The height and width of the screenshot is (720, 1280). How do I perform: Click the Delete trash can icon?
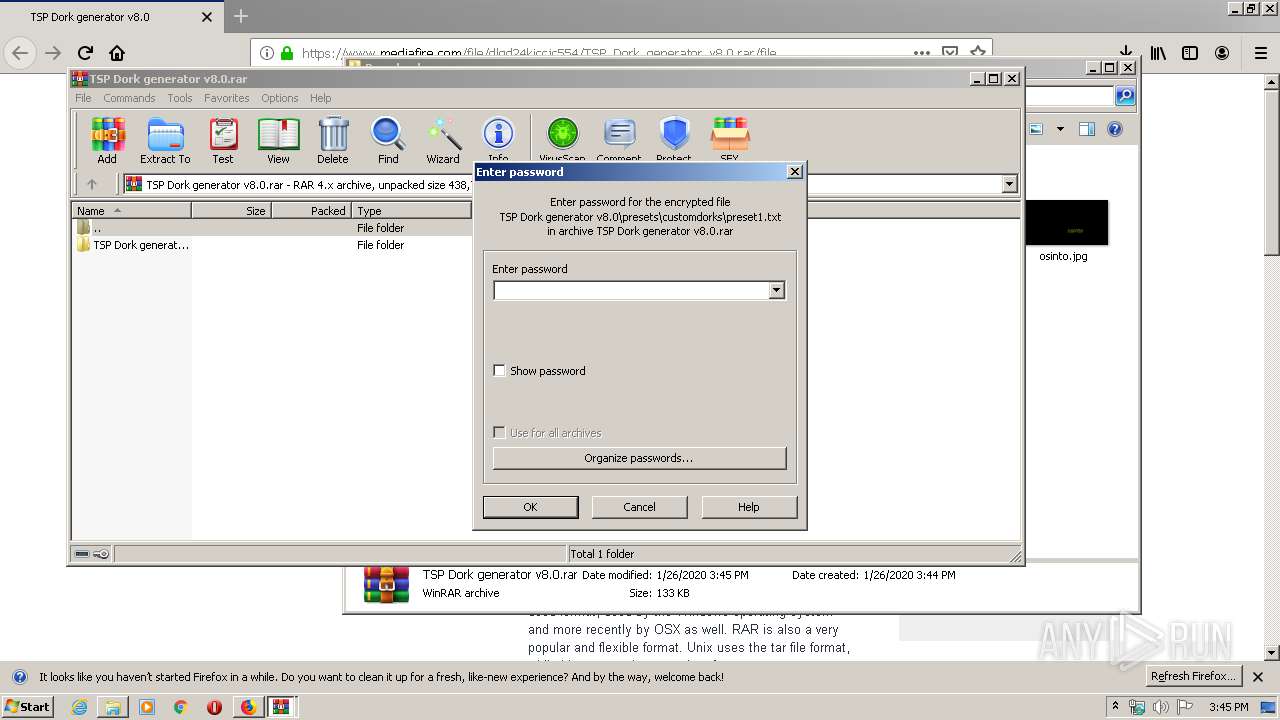coord(333,140)
